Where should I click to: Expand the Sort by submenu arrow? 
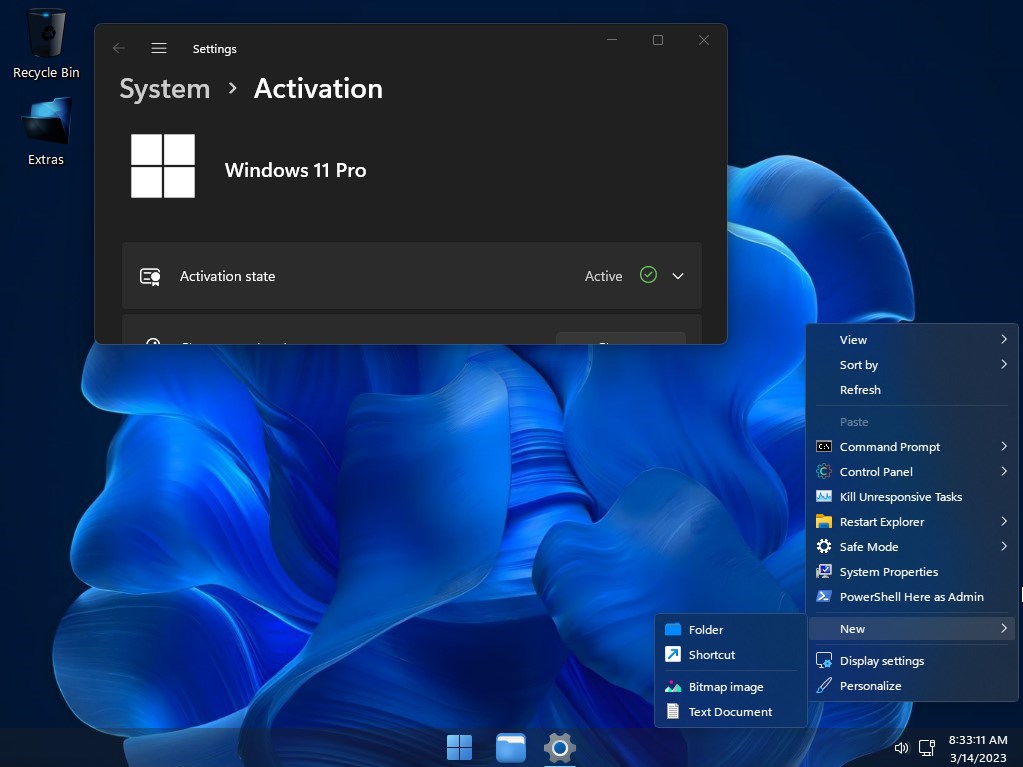1003,364
